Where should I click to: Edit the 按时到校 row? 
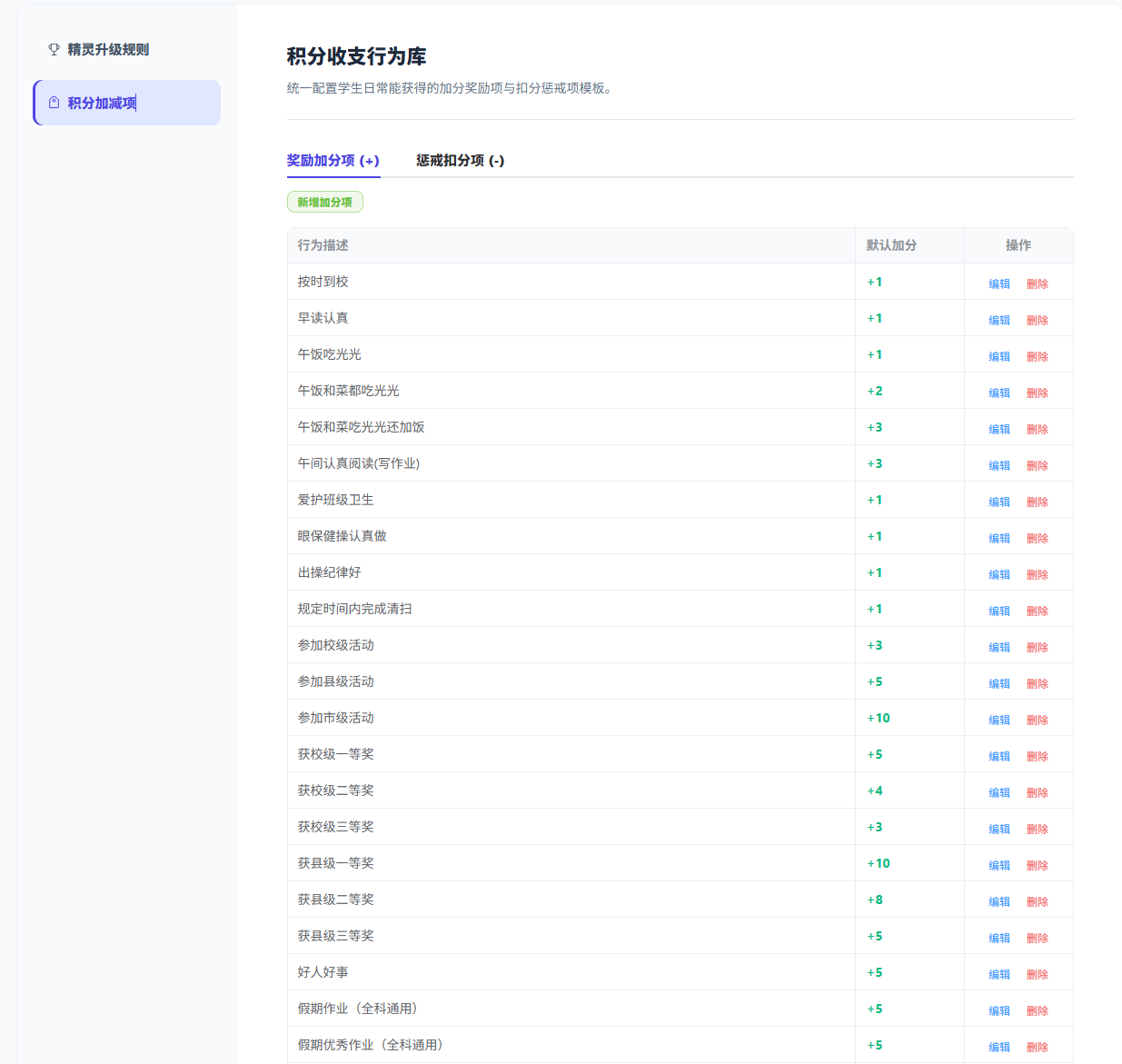pos(999,283)
